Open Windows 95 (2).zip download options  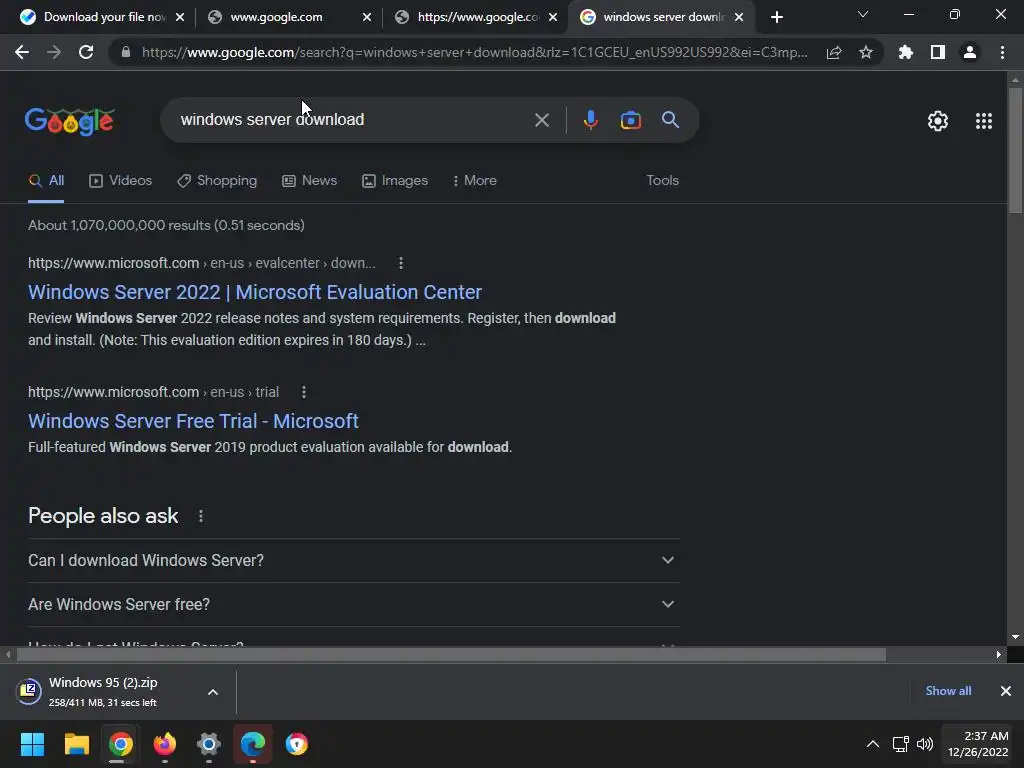click(x=213, y=692)
